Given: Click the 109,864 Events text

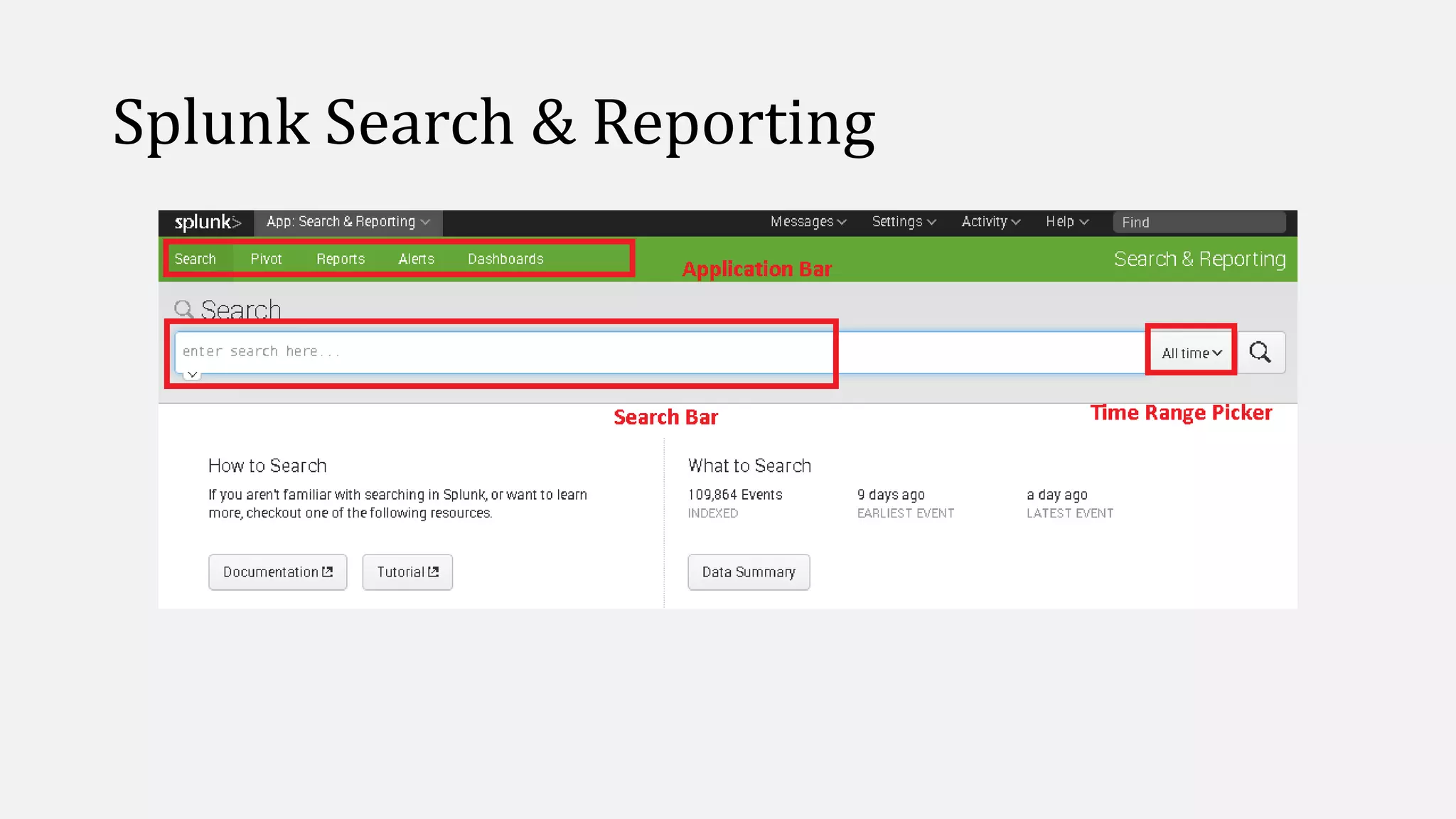Looking at the screenshot, I should 735,495.
